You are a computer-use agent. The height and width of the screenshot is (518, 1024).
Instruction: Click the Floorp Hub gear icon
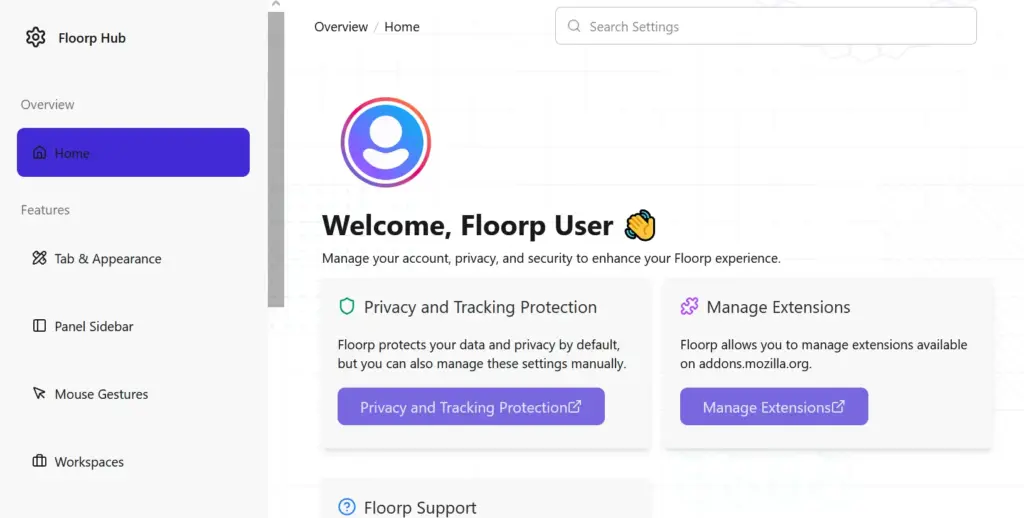tap(36, 38)
